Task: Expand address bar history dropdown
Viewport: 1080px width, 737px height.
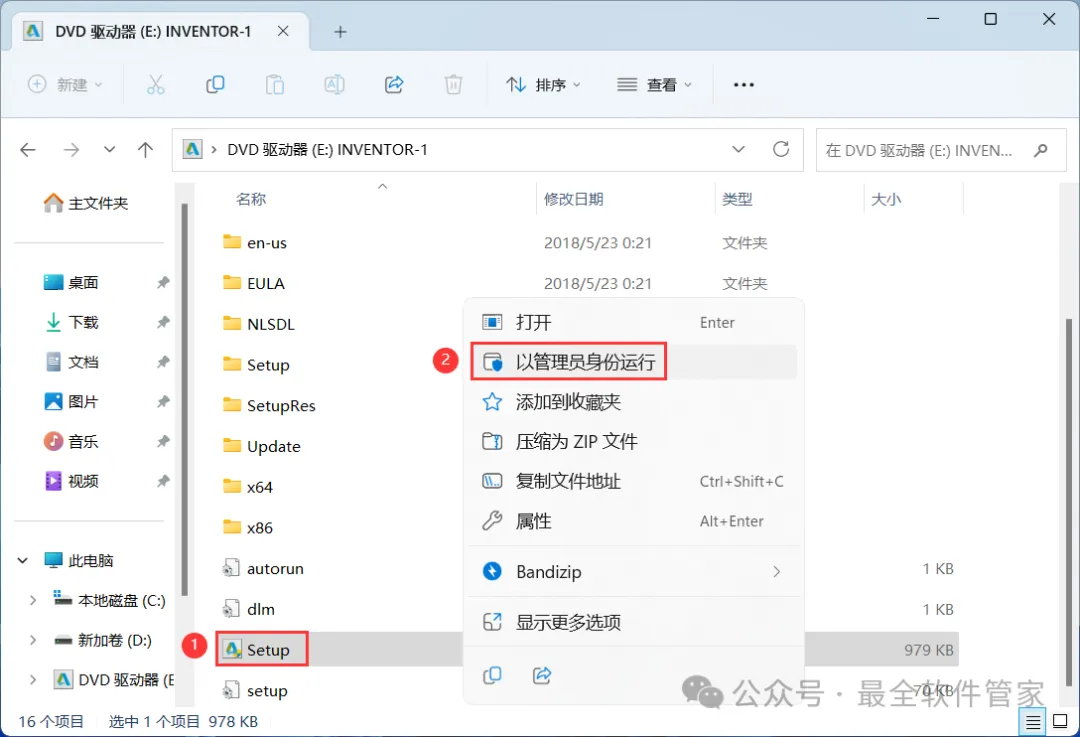Action: tap(738, 149)
